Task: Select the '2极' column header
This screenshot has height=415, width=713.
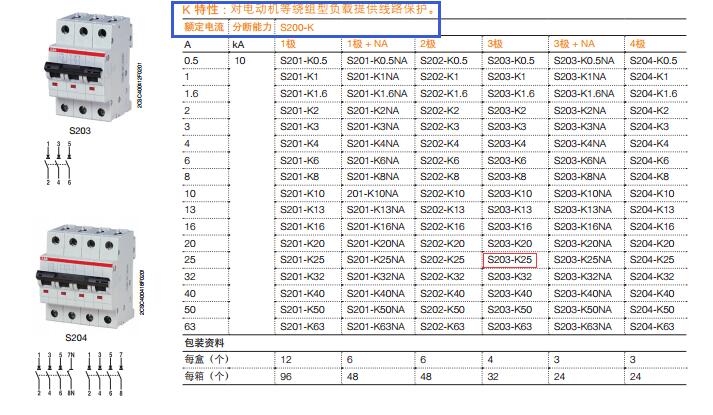Action: point(428,44)
